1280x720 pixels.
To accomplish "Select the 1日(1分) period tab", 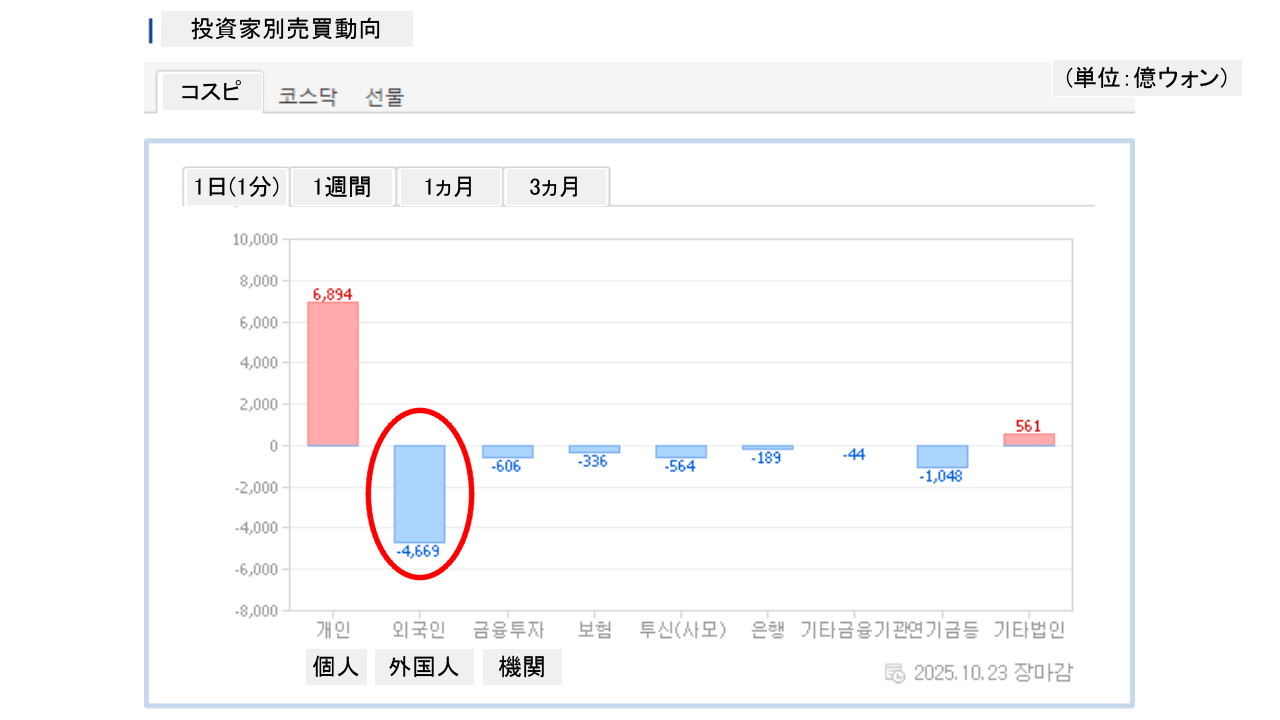I will [236, 187].
